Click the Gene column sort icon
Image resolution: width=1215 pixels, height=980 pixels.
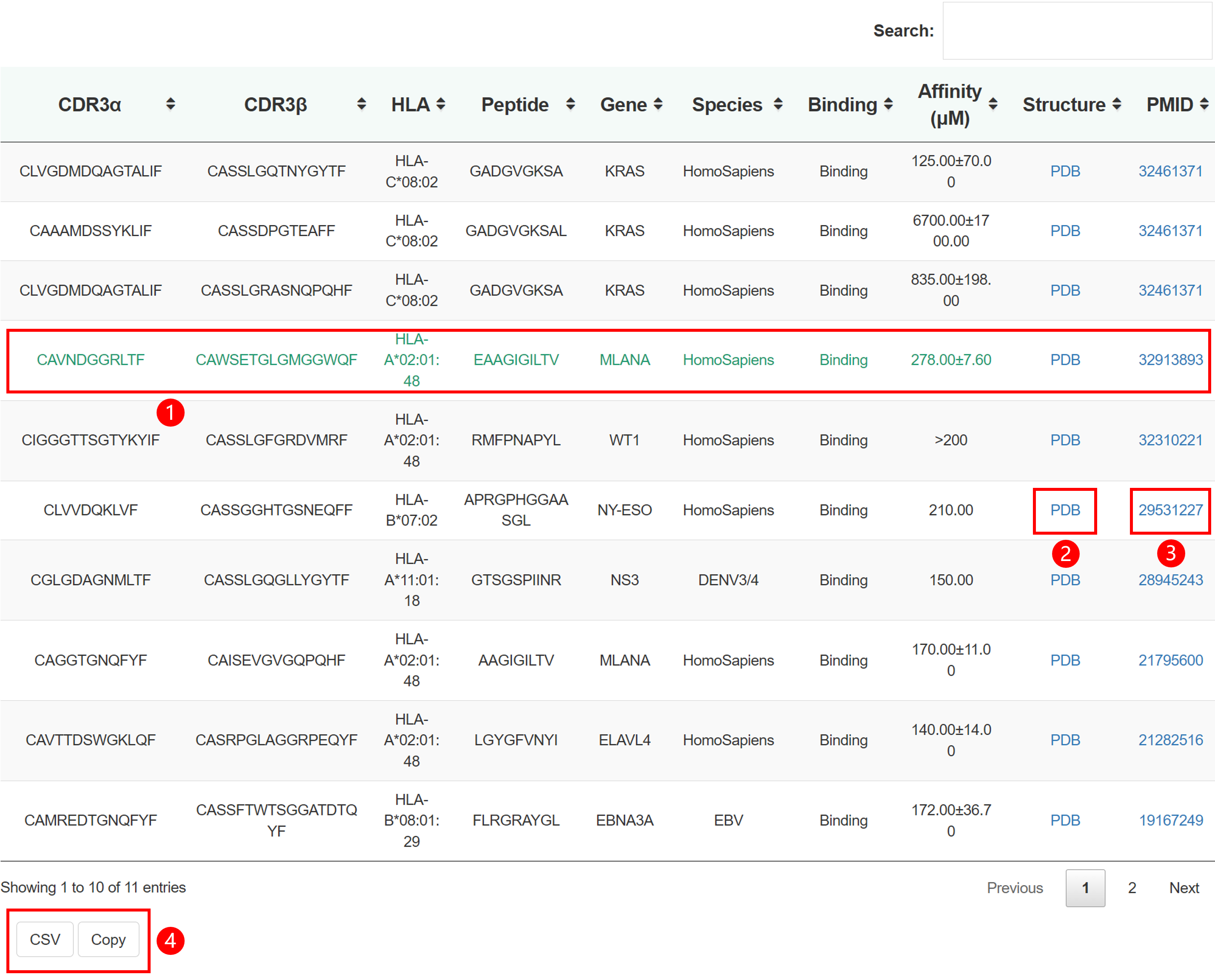pos(658,105)
